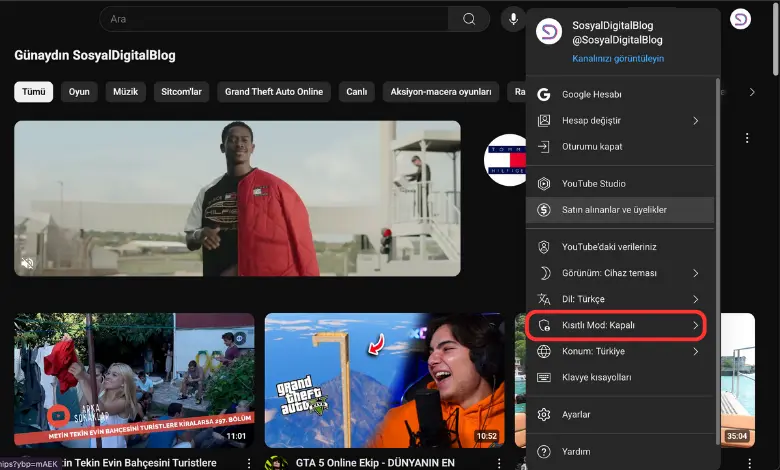
Task: Open Ayarlar settings entry
Action: (x=620, y=414)
